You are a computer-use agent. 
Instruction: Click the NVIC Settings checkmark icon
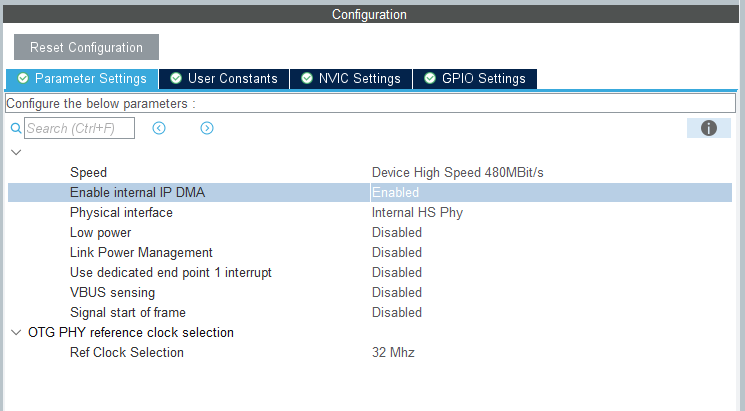(x=307, y=78)
